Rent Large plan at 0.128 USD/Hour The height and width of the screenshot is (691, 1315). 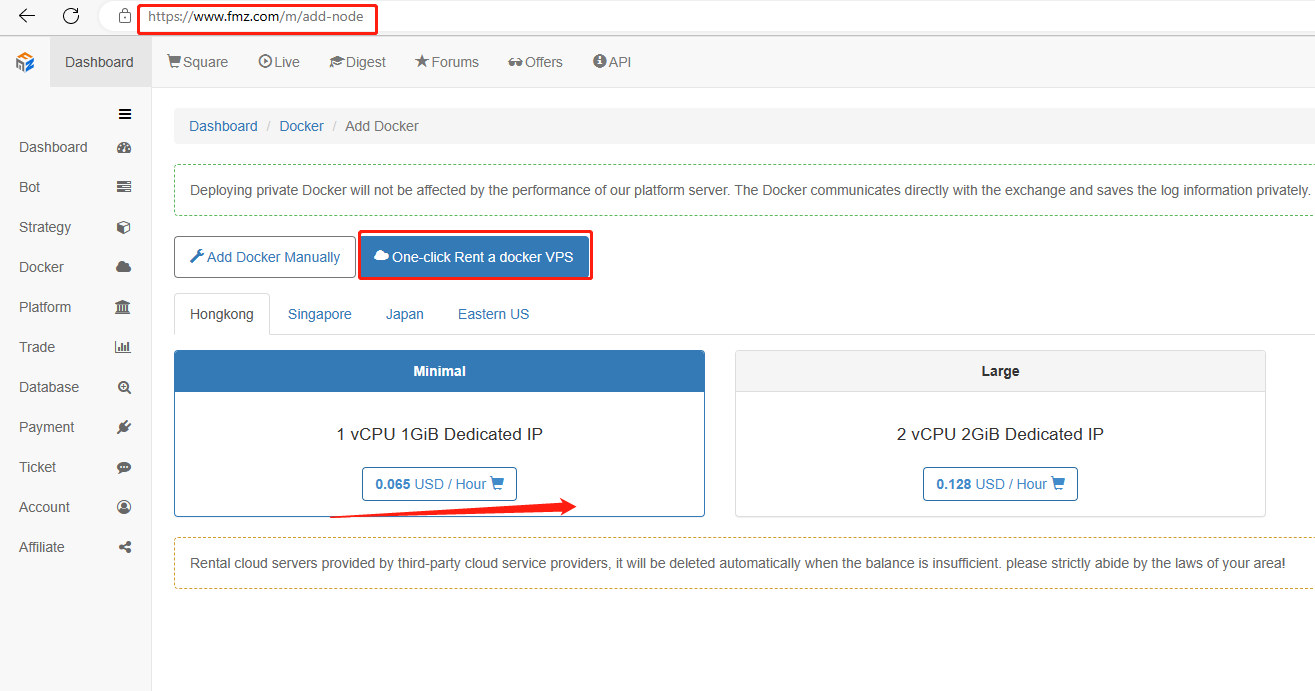(1000, 484)
